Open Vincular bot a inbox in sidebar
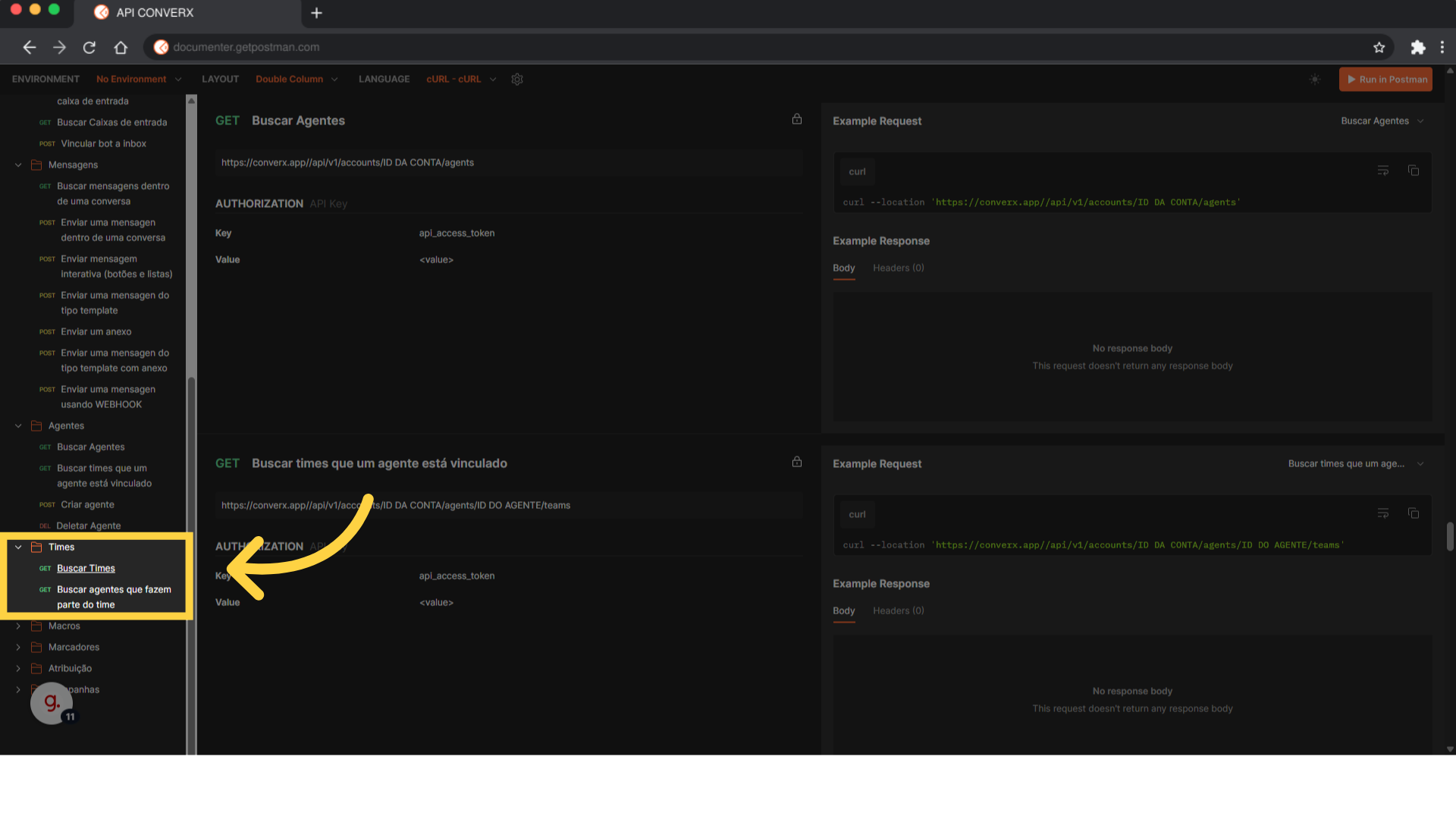 (x=103, y=143)
